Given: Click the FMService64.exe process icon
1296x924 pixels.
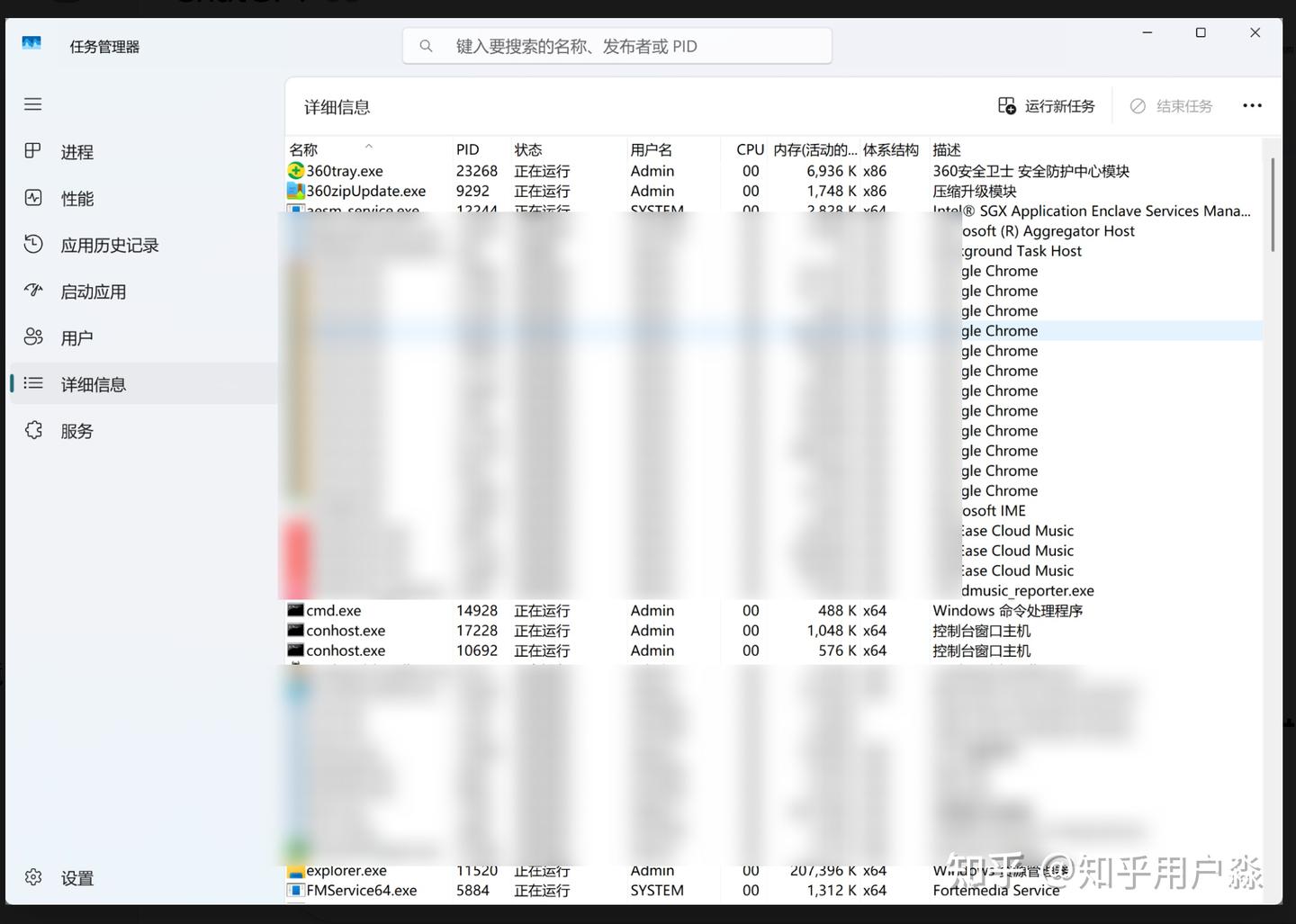Looking at the screenshot, I should tap(295, 890).
